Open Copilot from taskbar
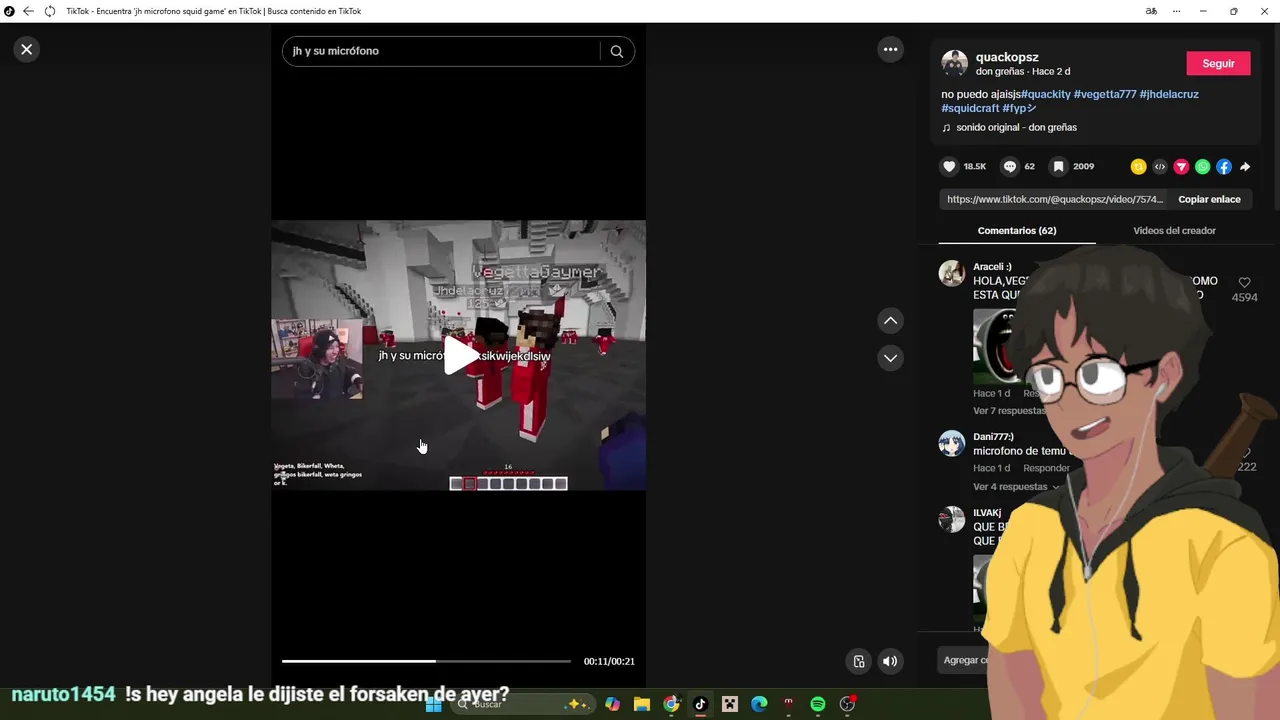The image size is (1280, 720). point(612,704)
